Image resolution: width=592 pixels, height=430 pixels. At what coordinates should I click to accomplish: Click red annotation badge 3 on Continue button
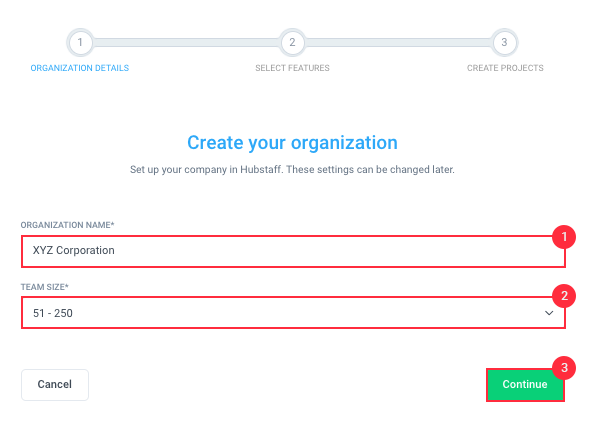(x=564, y=368)
